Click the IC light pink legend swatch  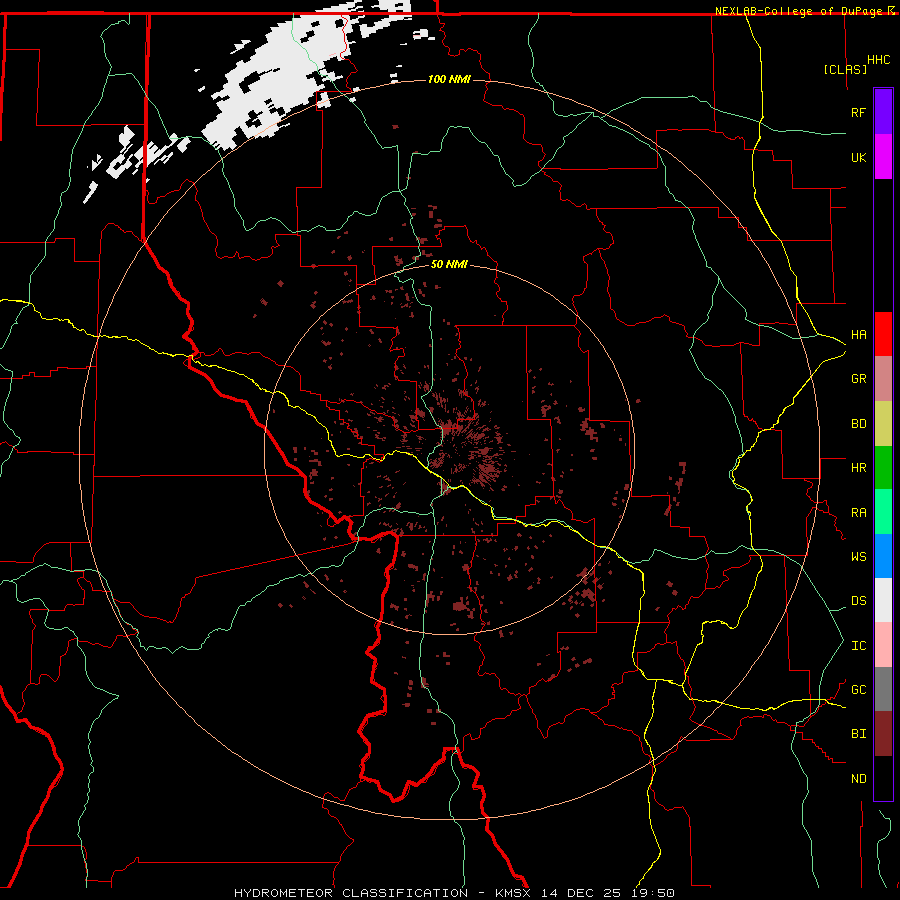883,645
